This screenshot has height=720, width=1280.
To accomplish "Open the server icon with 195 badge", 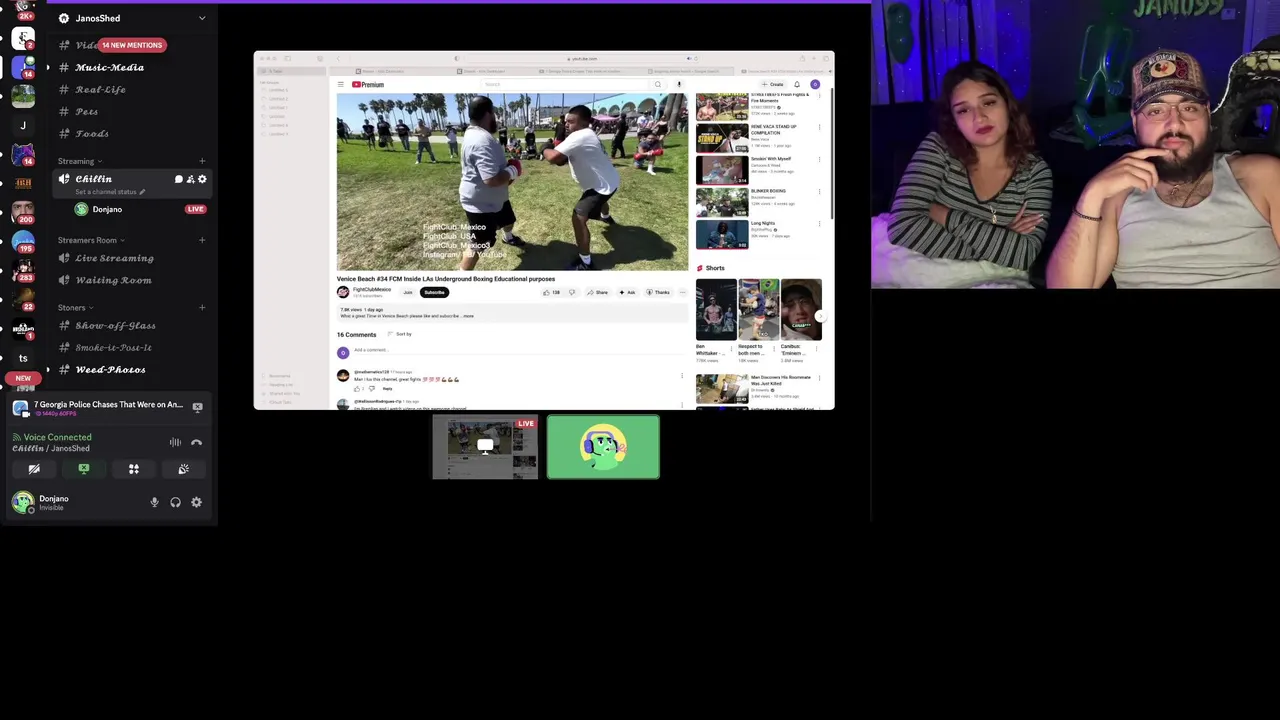I will (x=23, y=242).
